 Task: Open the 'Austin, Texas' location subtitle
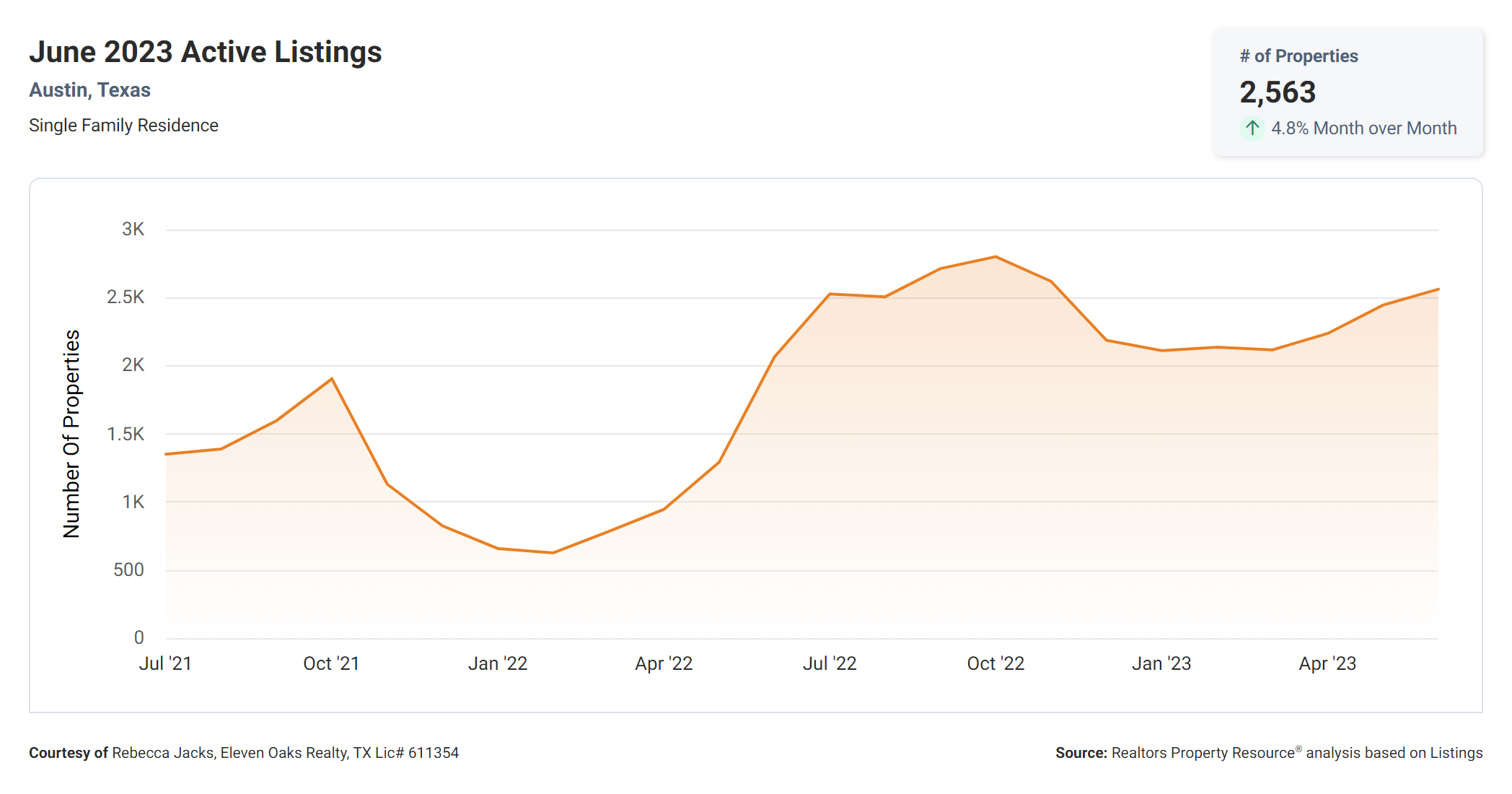click(90, 90)
